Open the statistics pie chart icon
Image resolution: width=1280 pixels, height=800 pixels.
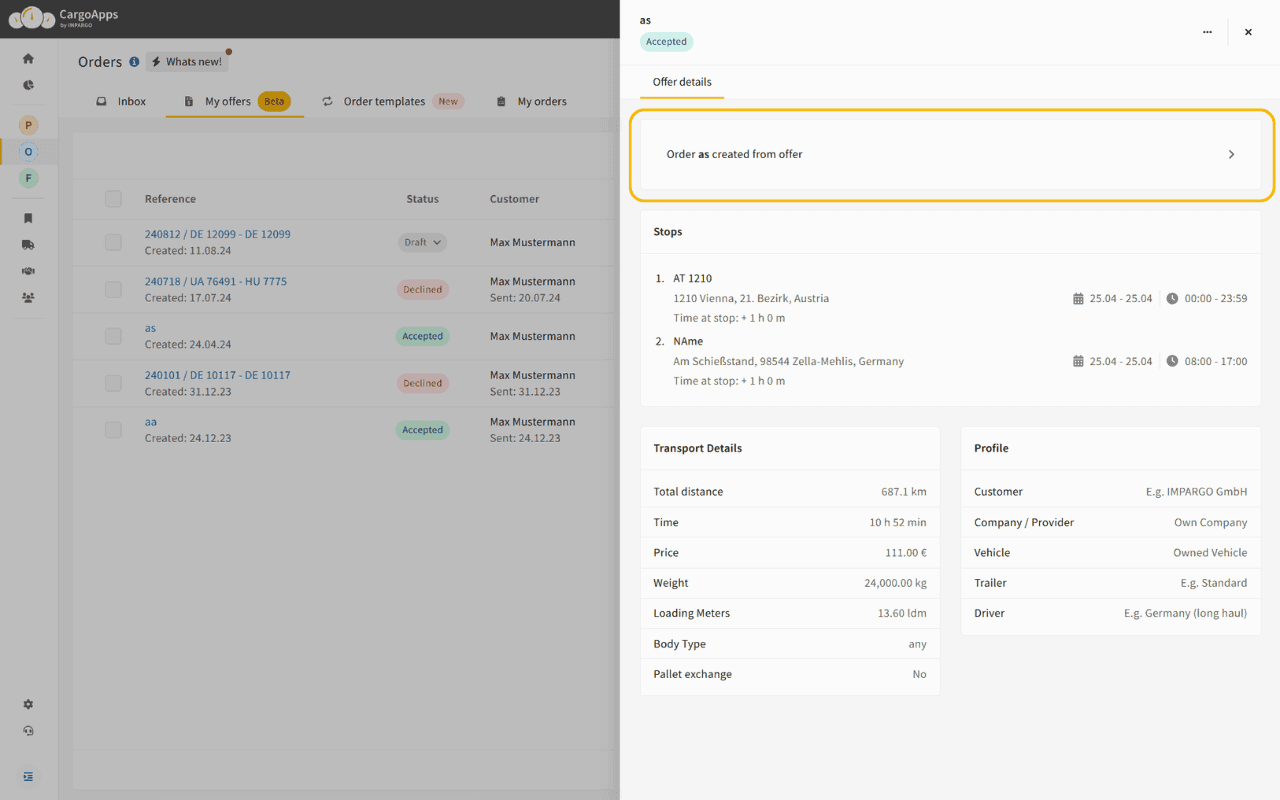[28, 85]
